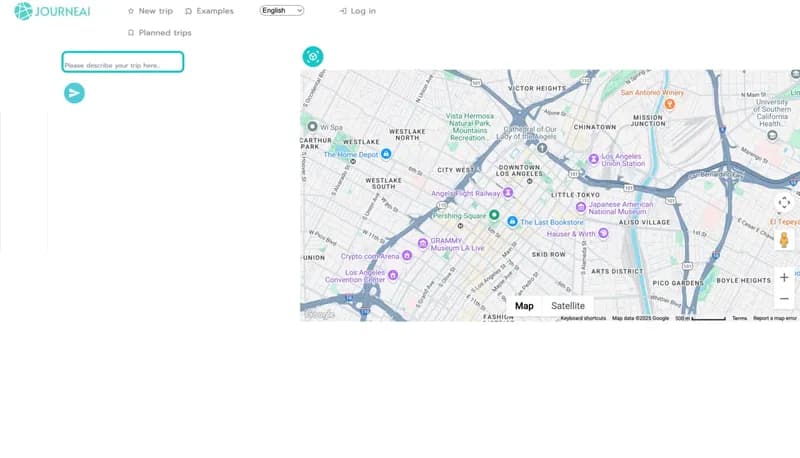Select Los Angeles Convention Center marker

coord(393,275)
